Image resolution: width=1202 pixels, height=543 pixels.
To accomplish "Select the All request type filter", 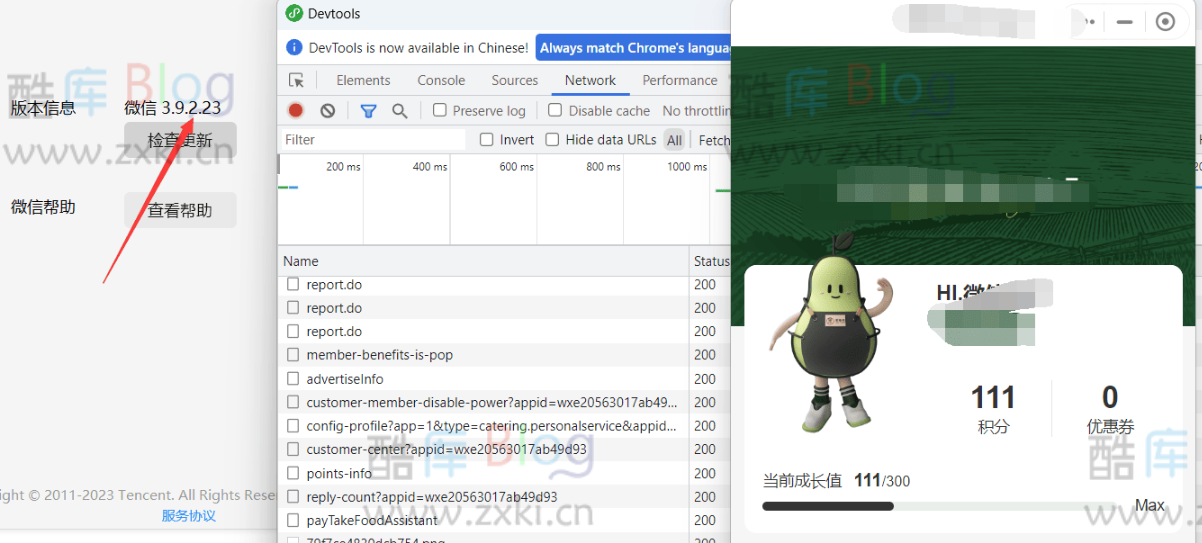I will pos(675,140).
